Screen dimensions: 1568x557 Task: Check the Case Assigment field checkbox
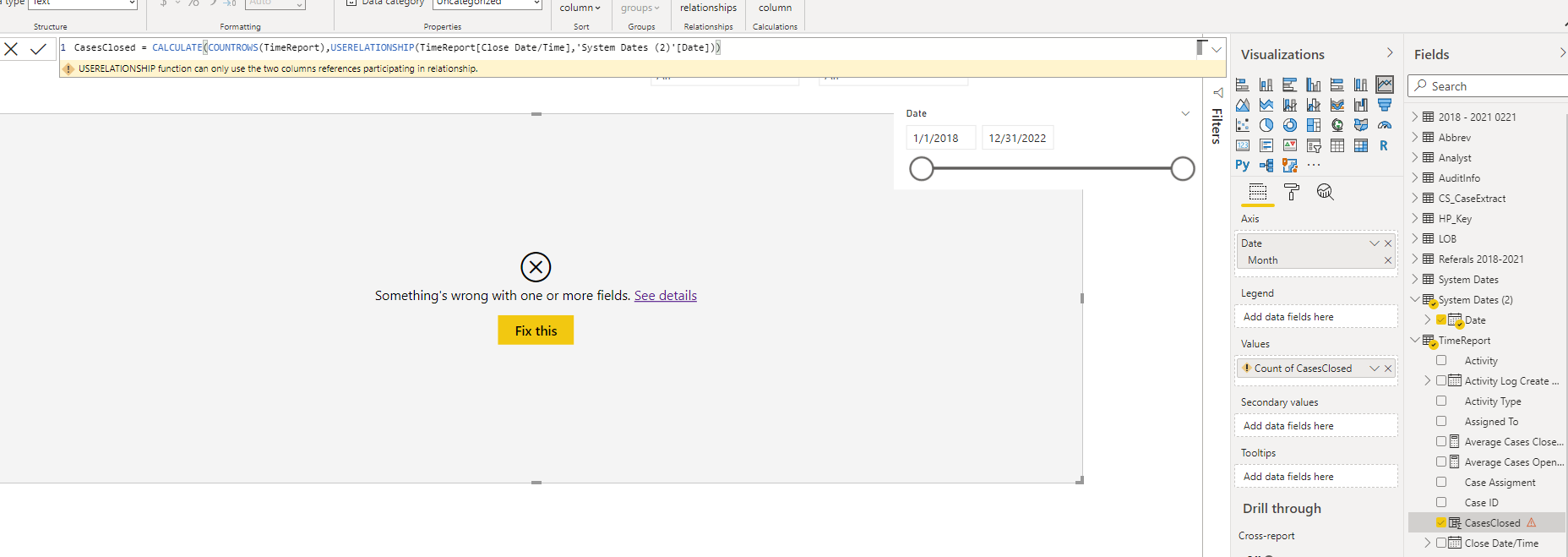[x=1441, y=482]
